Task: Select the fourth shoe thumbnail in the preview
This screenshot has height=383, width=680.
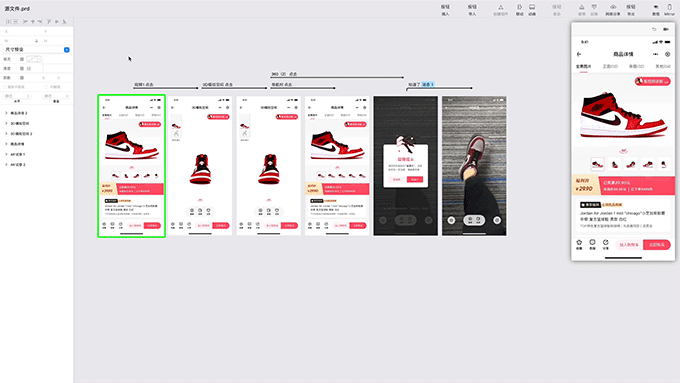Action: pyautogui.click(x=648, y=164)
